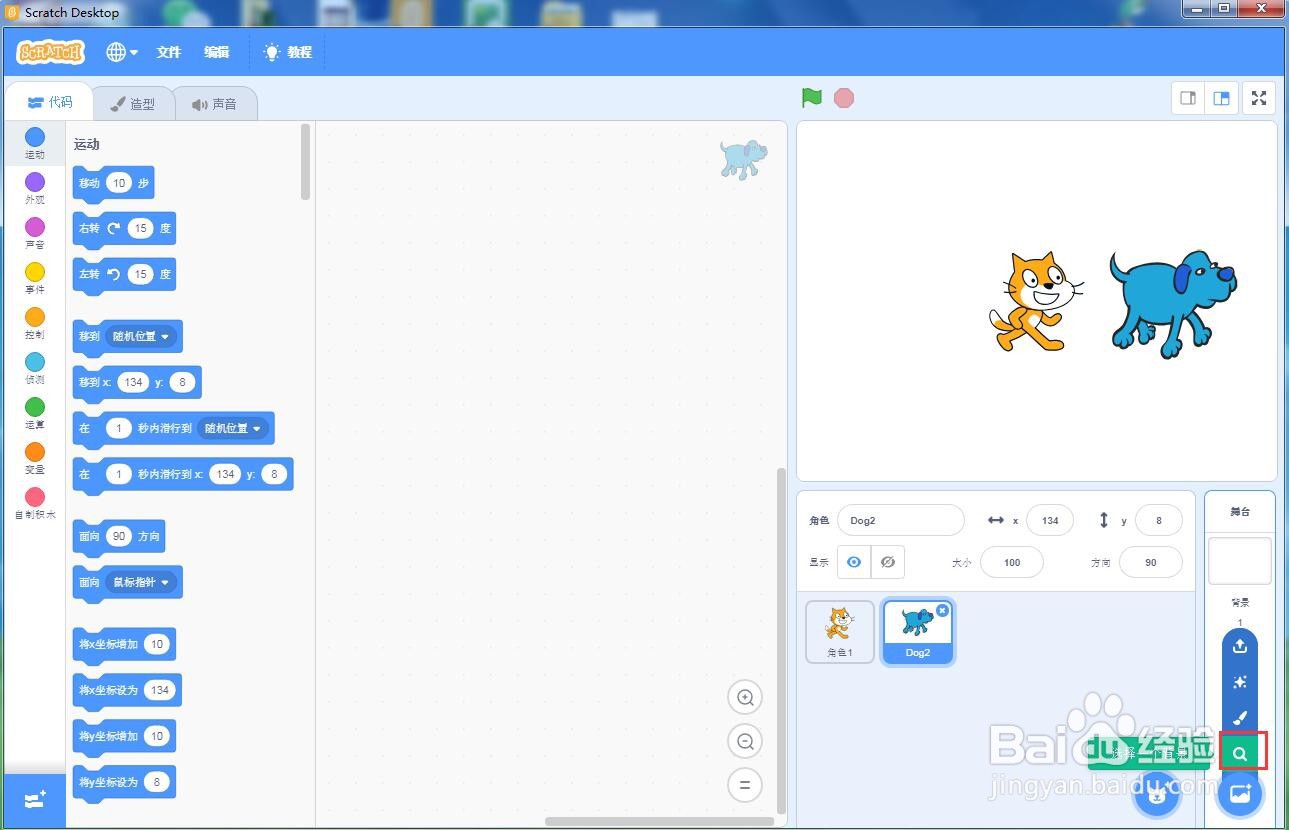Image resolution: width=1289 pixels, height=830 pixels.
Task: Open the 编辑 menu
Action: (x=217, y=52)
